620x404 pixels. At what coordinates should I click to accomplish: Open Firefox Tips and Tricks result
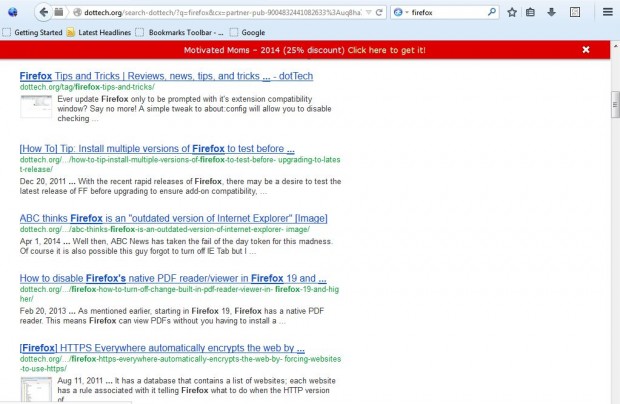(x=166, y=76)
